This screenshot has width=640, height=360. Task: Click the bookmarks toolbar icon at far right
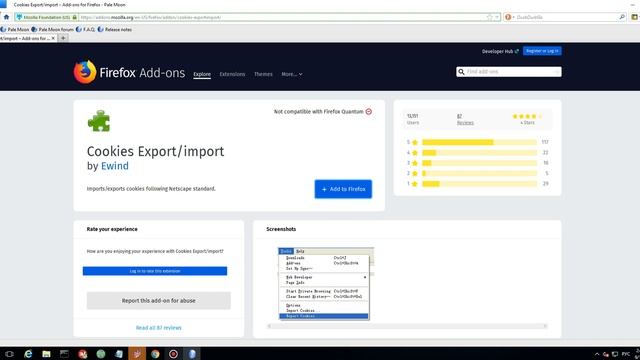[x=635, y=17]
